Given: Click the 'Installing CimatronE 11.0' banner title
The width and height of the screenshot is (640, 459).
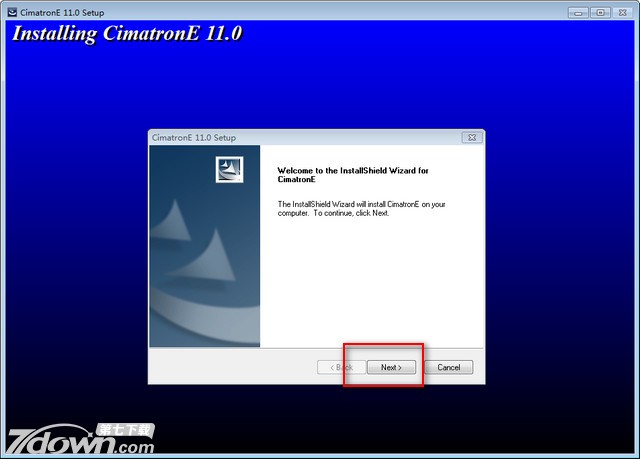Looking at the screenshot, I should tap(127, 34).
